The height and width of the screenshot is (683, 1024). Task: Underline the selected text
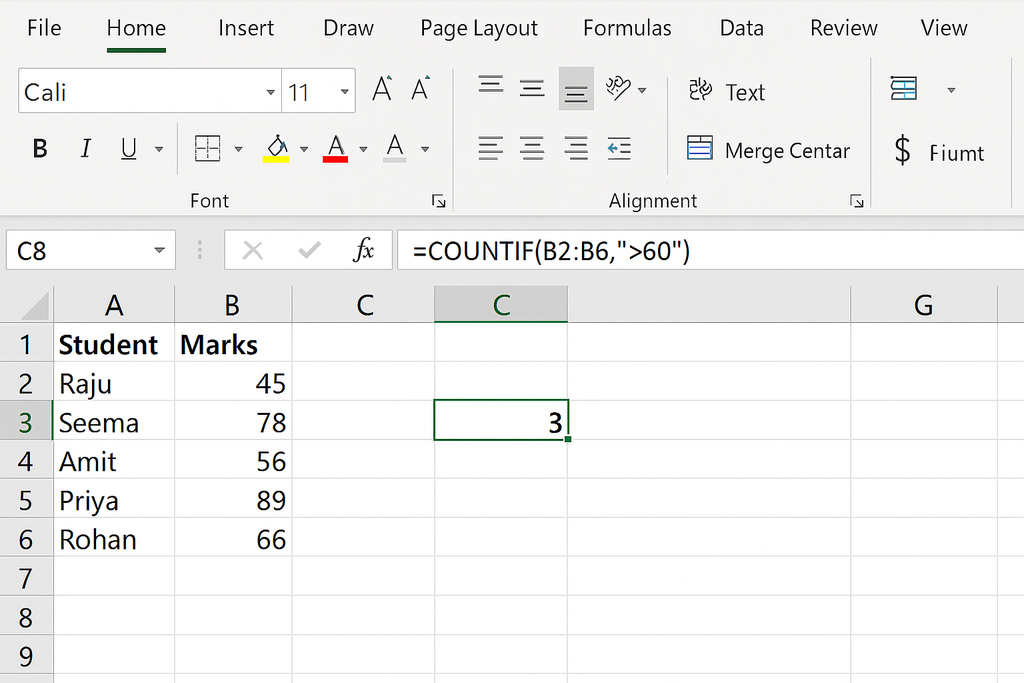[128, 148]
